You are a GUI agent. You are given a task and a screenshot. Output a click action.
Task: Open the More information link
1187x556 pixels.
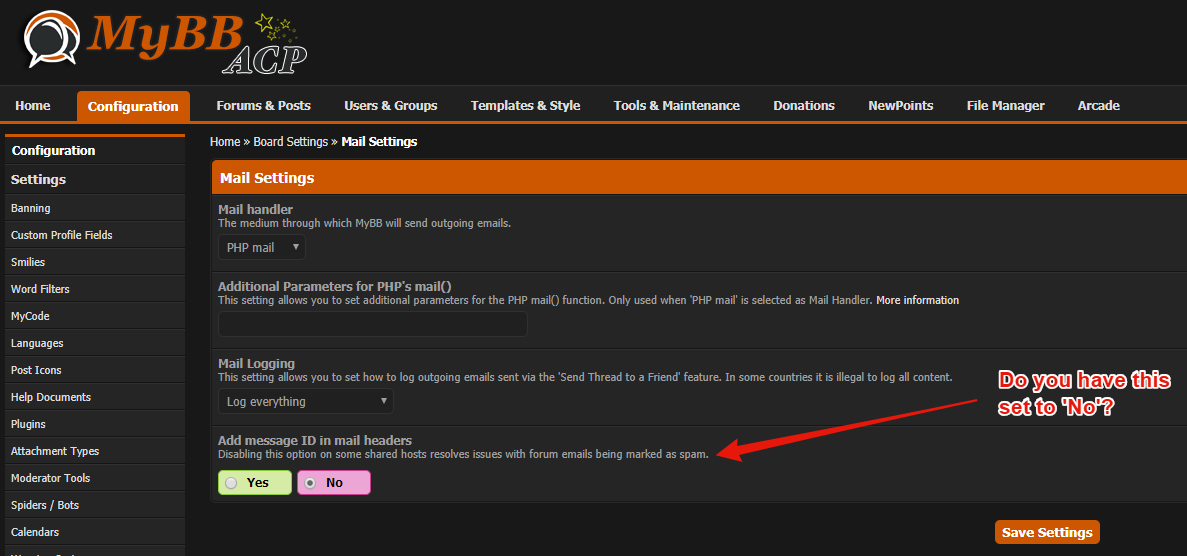[918, 301]
